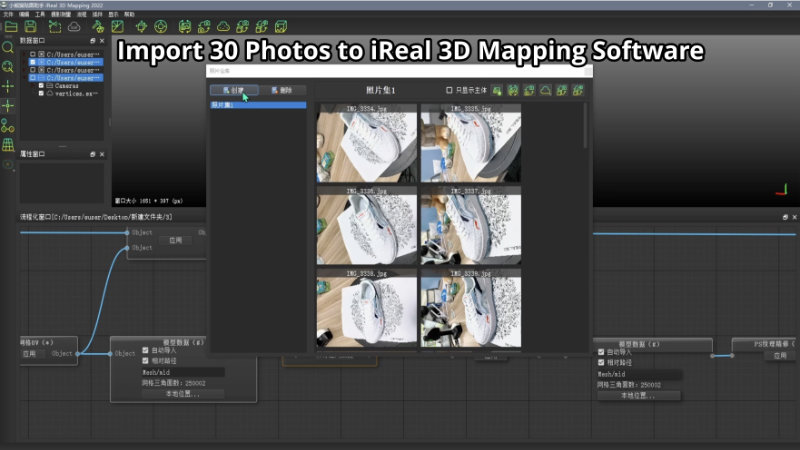The image size is (800, 450).
Task: Toggle 相对路径 in the left 模型数据 node
Action: coord(145,361)
